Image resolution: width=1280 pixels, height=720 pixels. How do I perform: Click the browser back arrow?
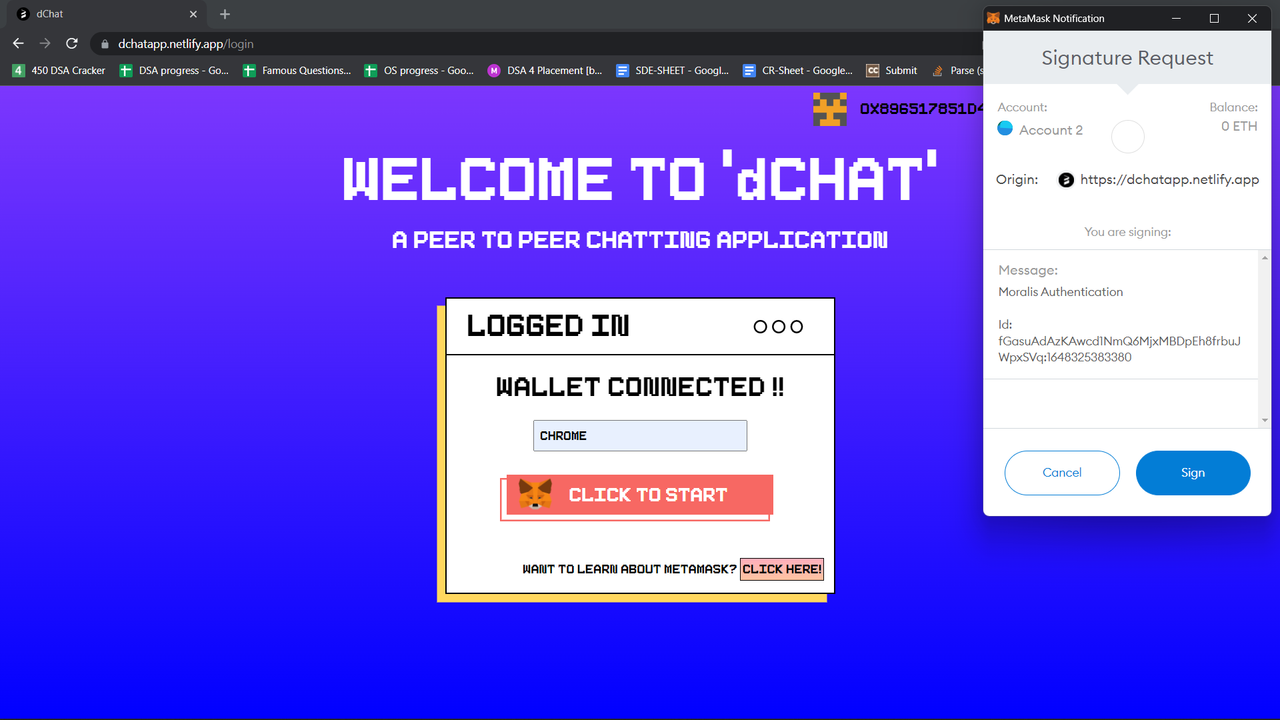(18, 44)
